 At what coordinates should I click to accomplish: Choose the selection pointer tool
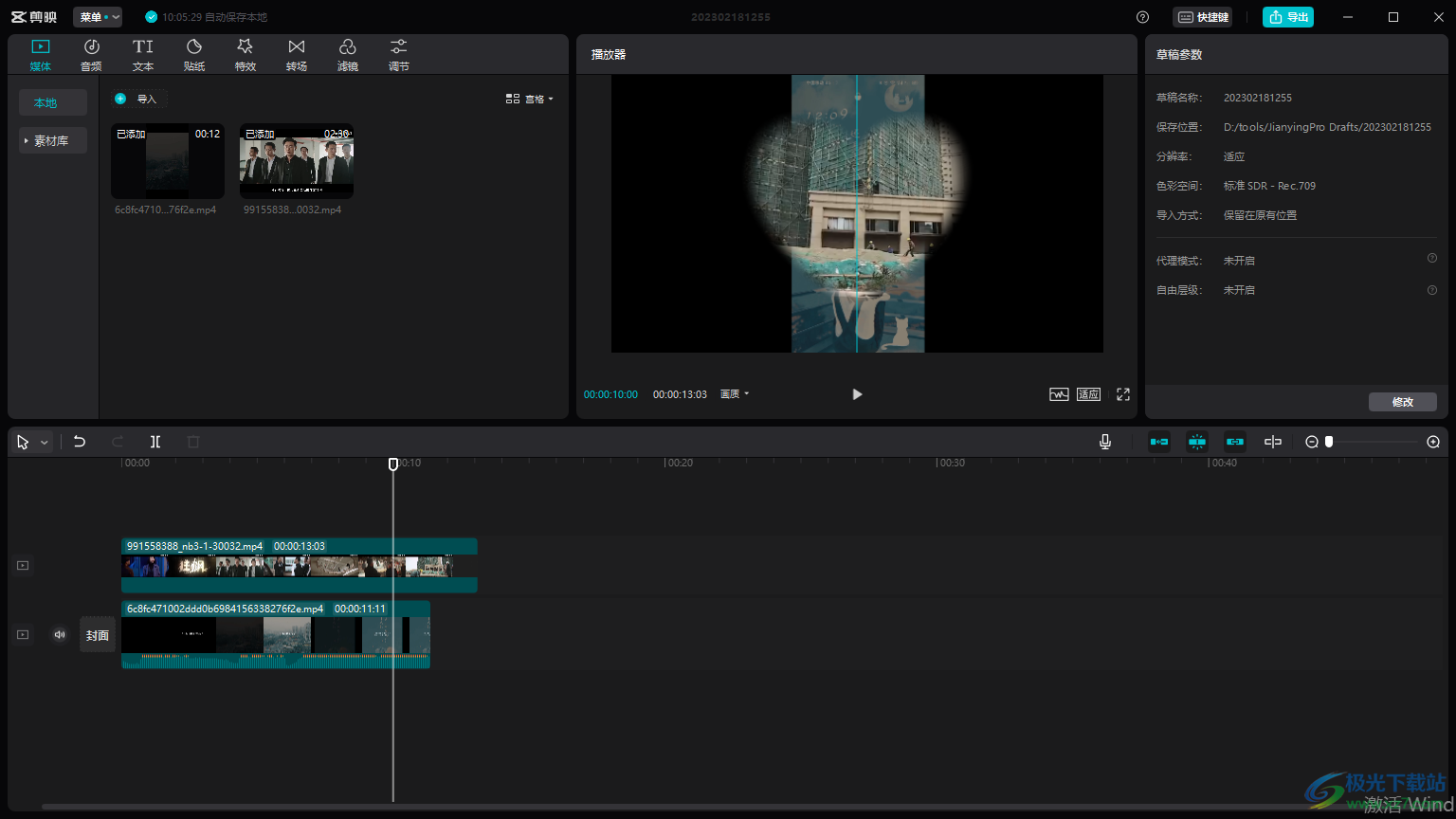pyautogui.click(x=23, y=442)
